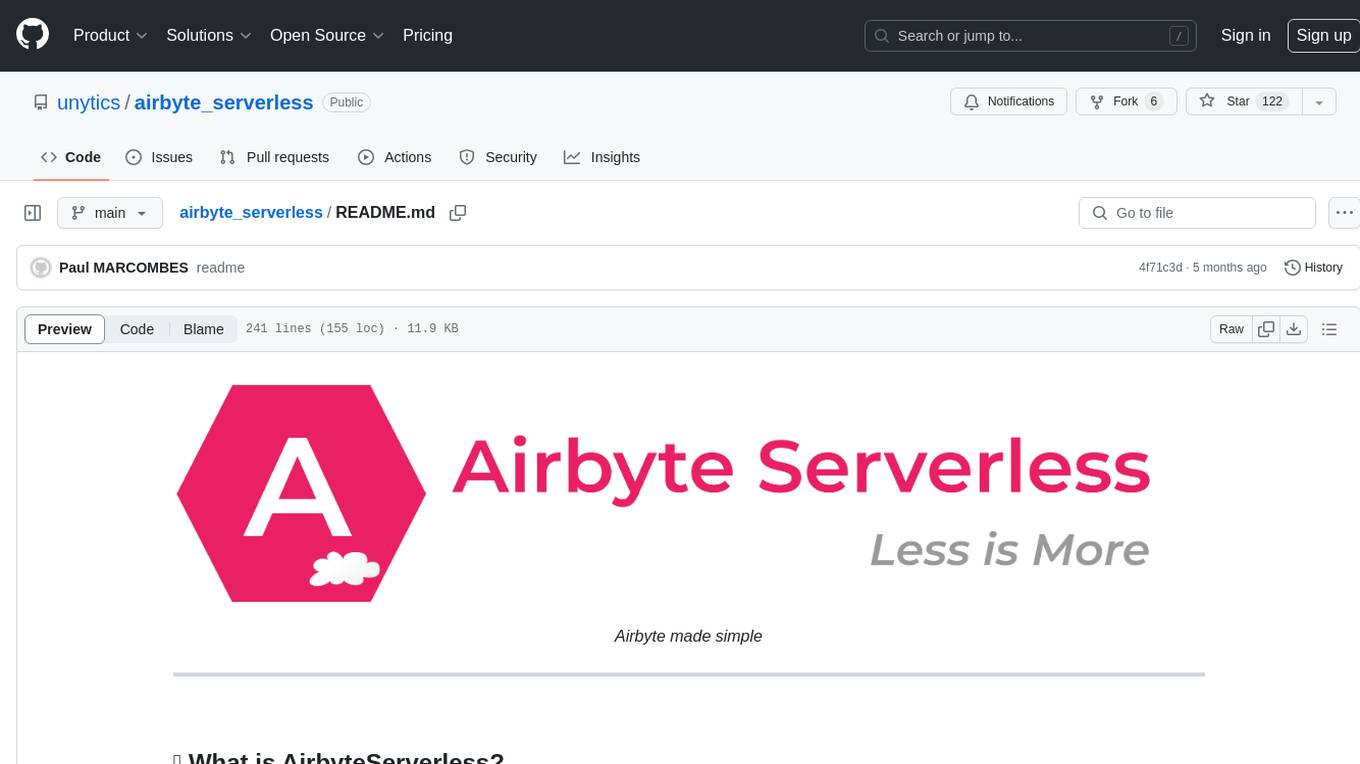The height and width of the screenshot is (764, 1360).
Task: Open the Pricing page
Action: [x=427, y=35]
